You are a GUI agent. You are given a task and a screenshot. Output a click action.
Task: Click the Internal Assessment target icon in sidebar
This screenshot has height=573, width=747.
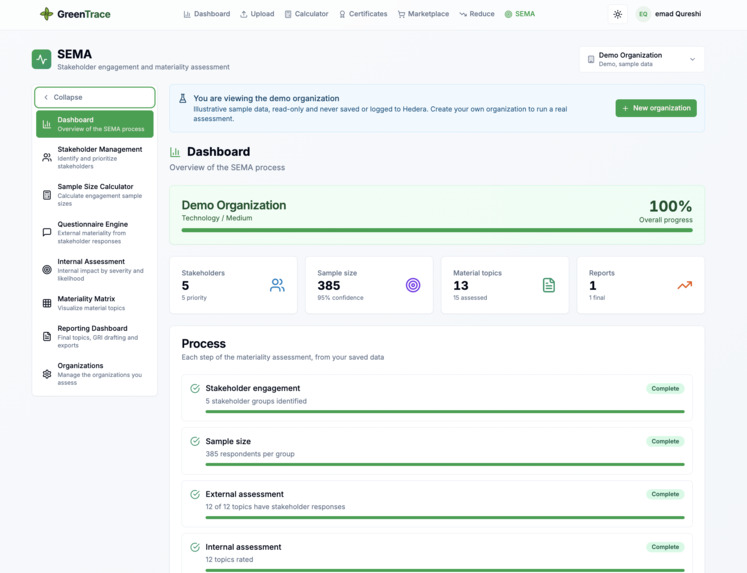coord(47,270)
